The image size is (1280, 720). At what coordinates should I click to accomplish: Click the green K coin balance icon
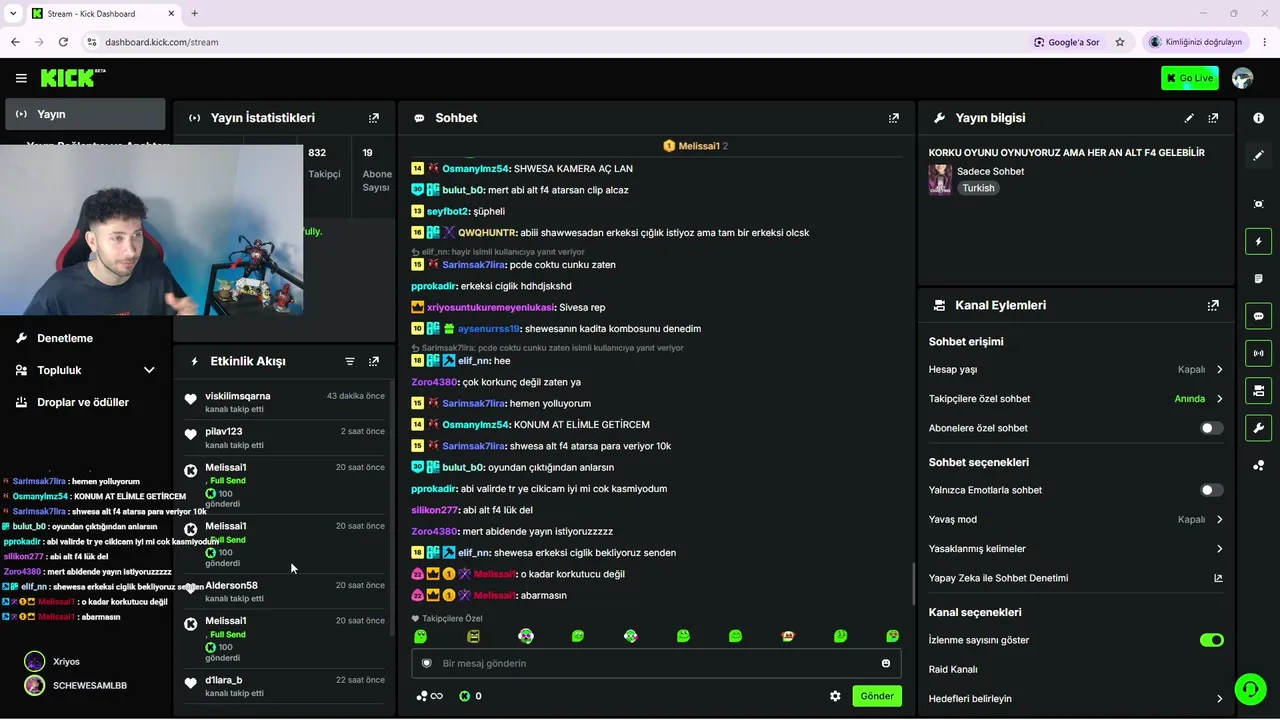(x=464, y=696)
